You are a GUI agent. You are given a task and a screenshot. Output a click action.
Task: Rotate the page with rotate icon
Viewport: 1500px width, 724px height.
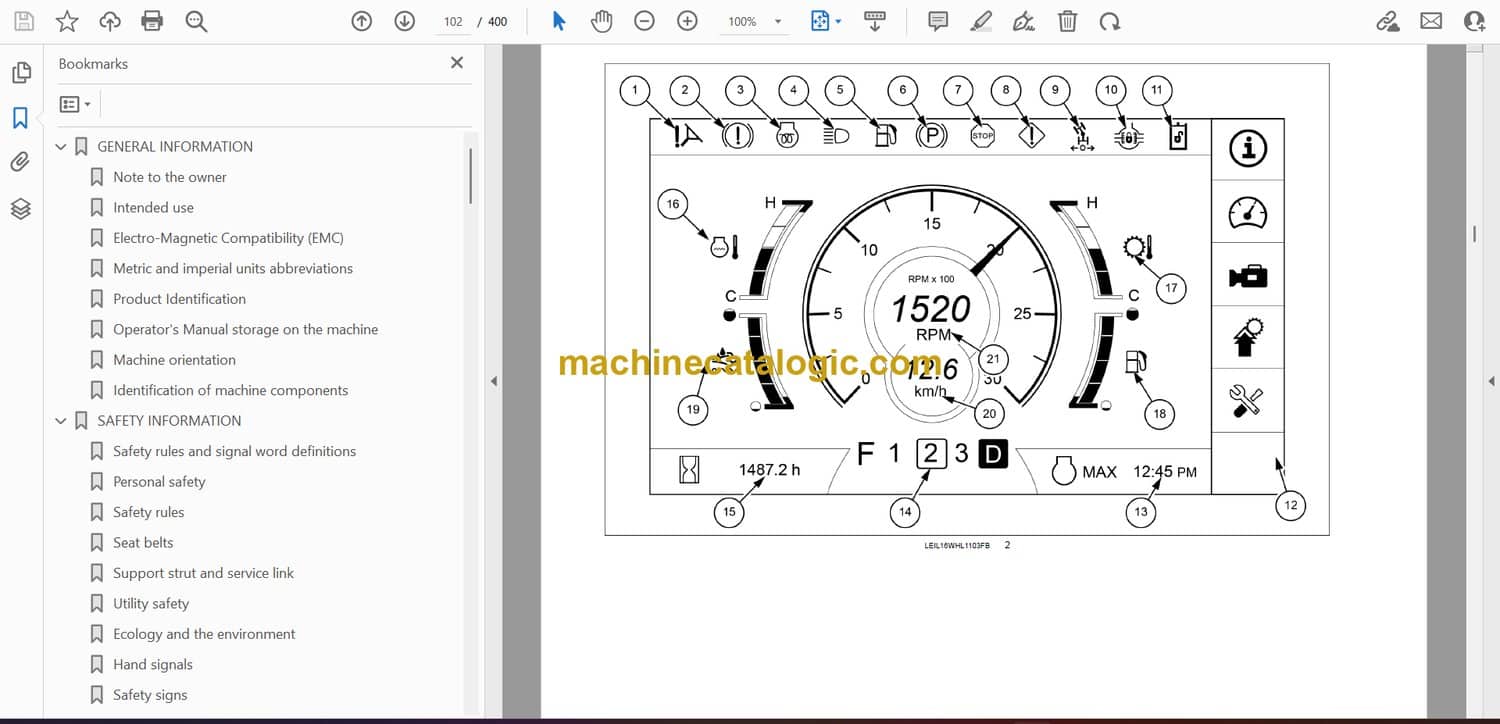pyautogui.click(x=1109, y=21)
